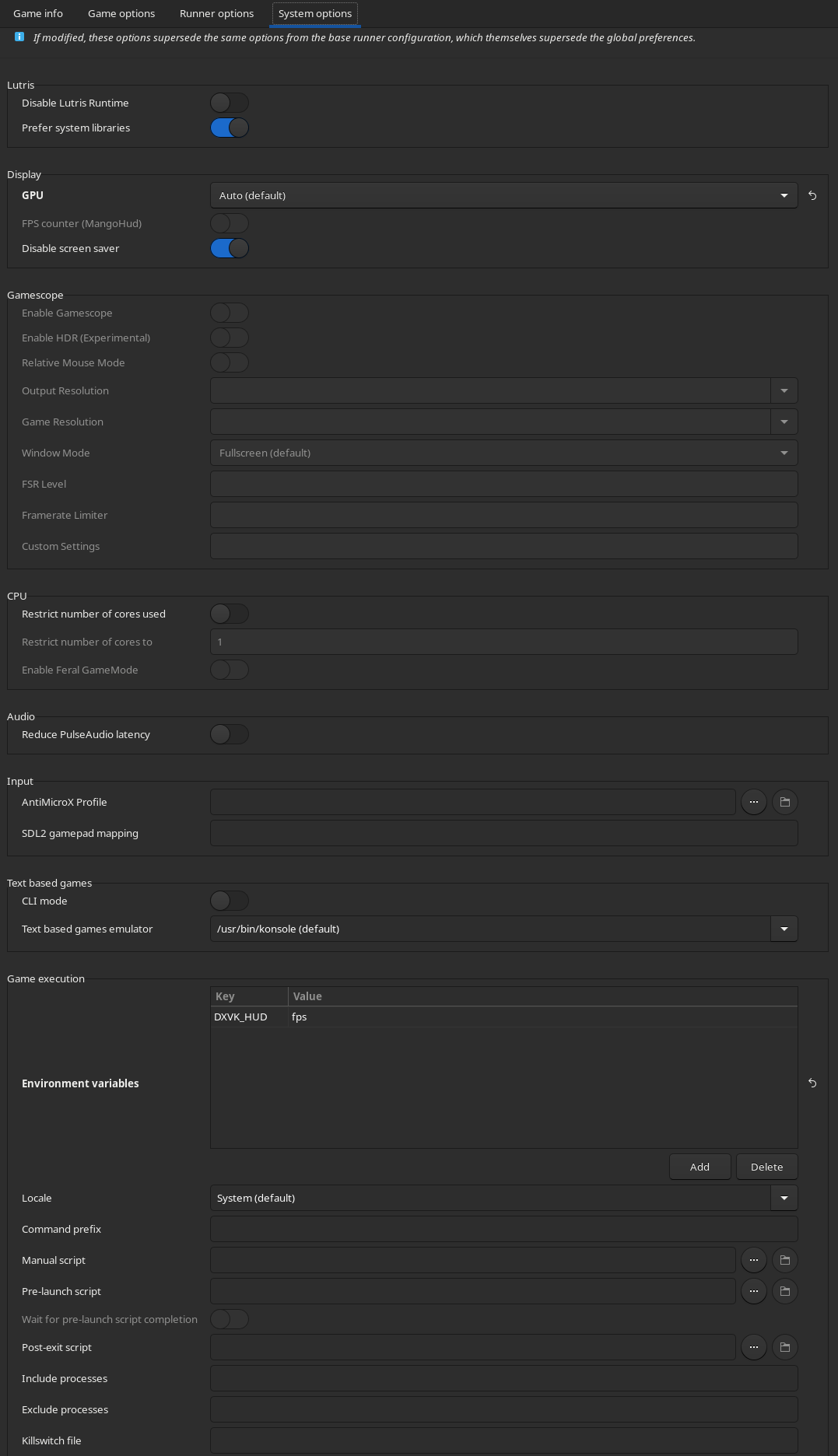This screenshot has height=1456, width=838.
Task: Turn off Prefer system libraries
Action: pyautogui.click(x=230, y=128)
